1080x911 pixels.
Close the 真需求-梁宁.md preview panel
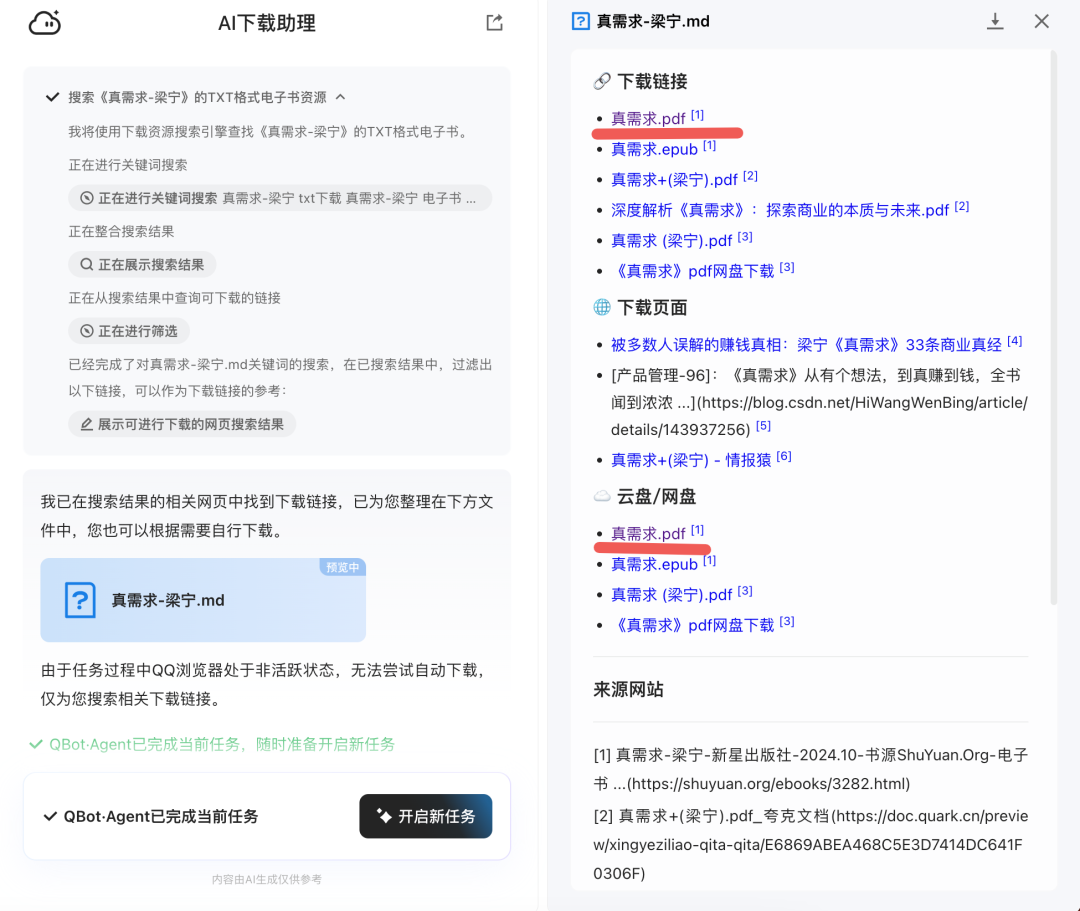pos(1041,21)
